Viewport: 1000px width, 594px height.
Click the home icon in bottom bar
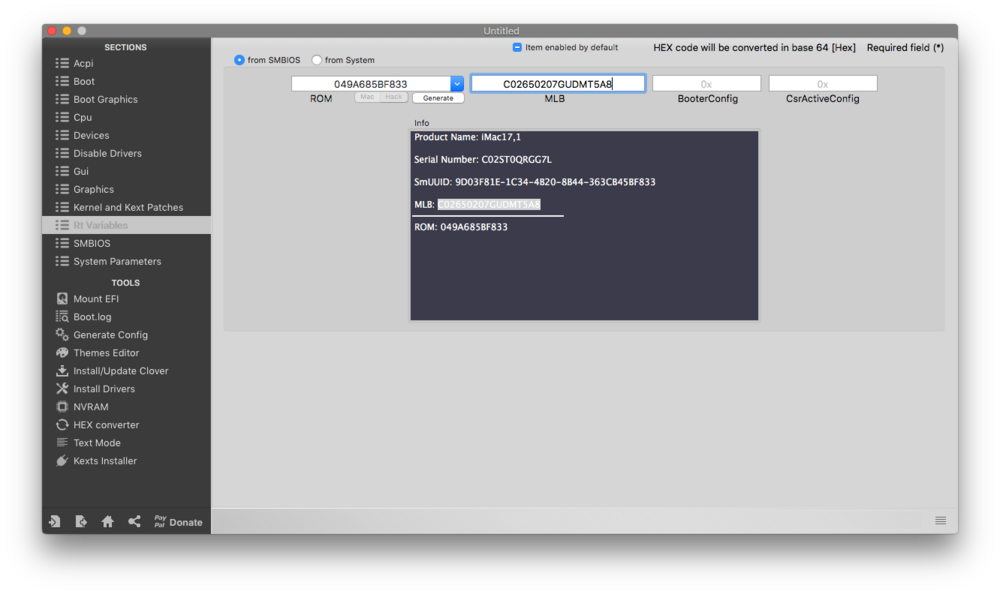pyautogui.click(x=107, y=522)
